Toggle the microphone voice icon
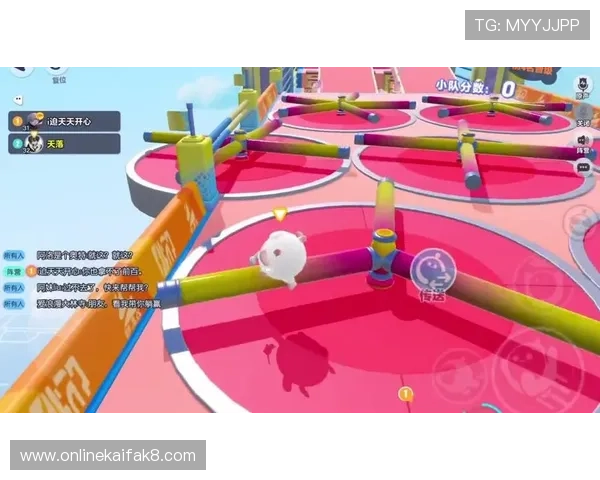Viewport: 600px width, 480px height. click(x=582, y=85)
